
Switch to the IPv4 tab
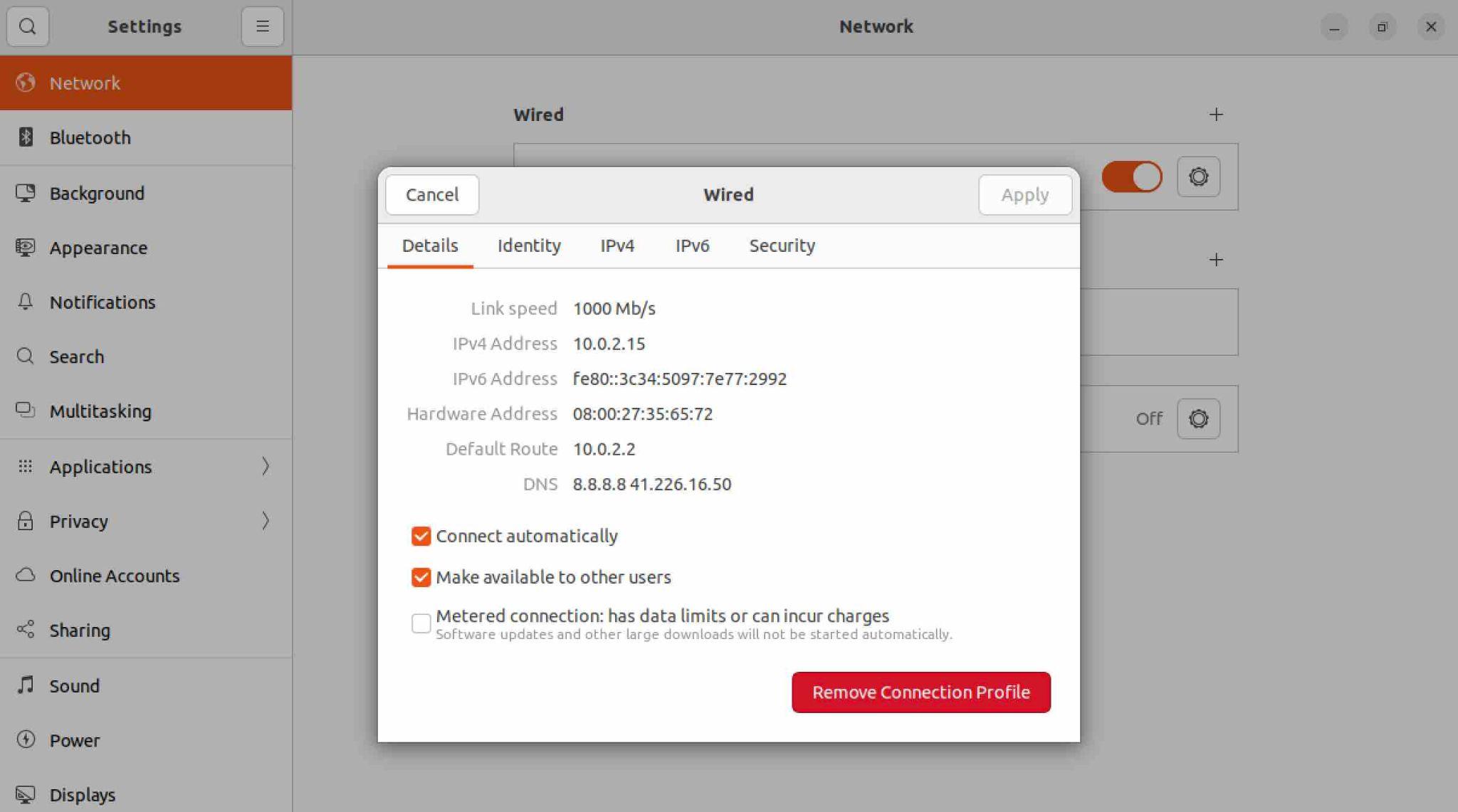(617, 246)
